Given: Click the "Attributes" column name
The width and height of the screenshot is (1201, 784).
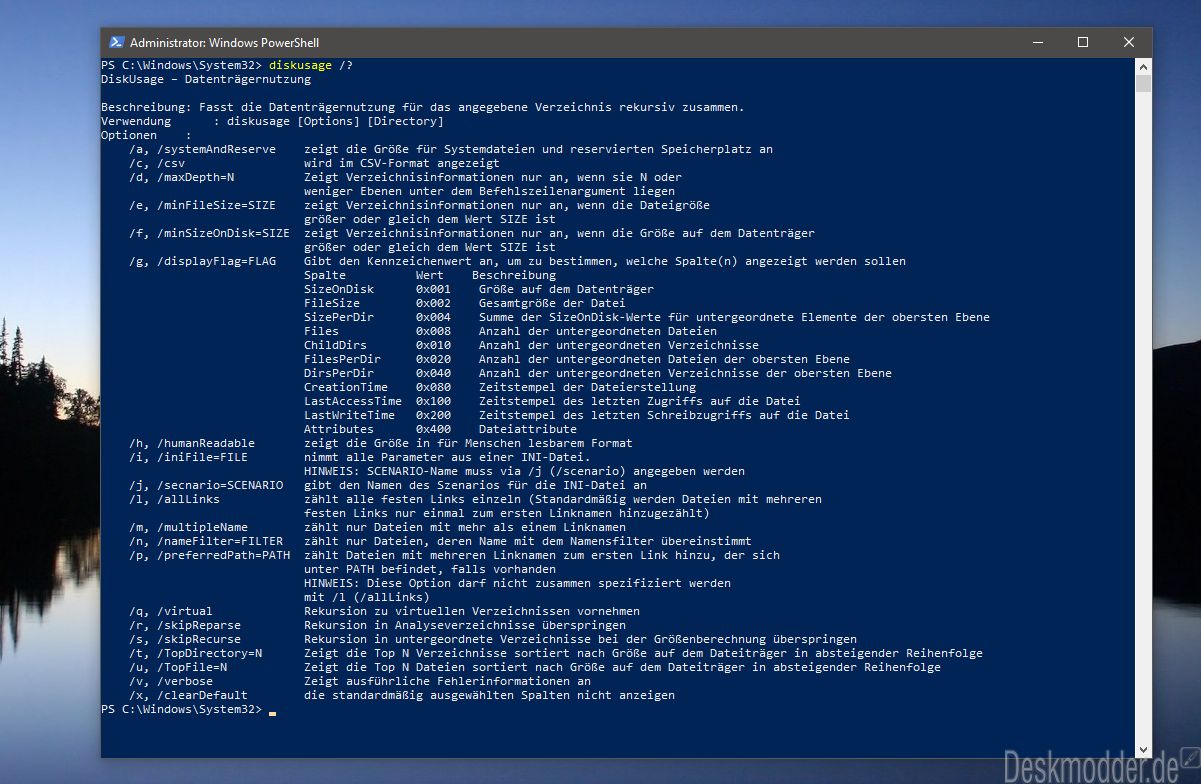Looking at the screenshot, I should 339,429.
